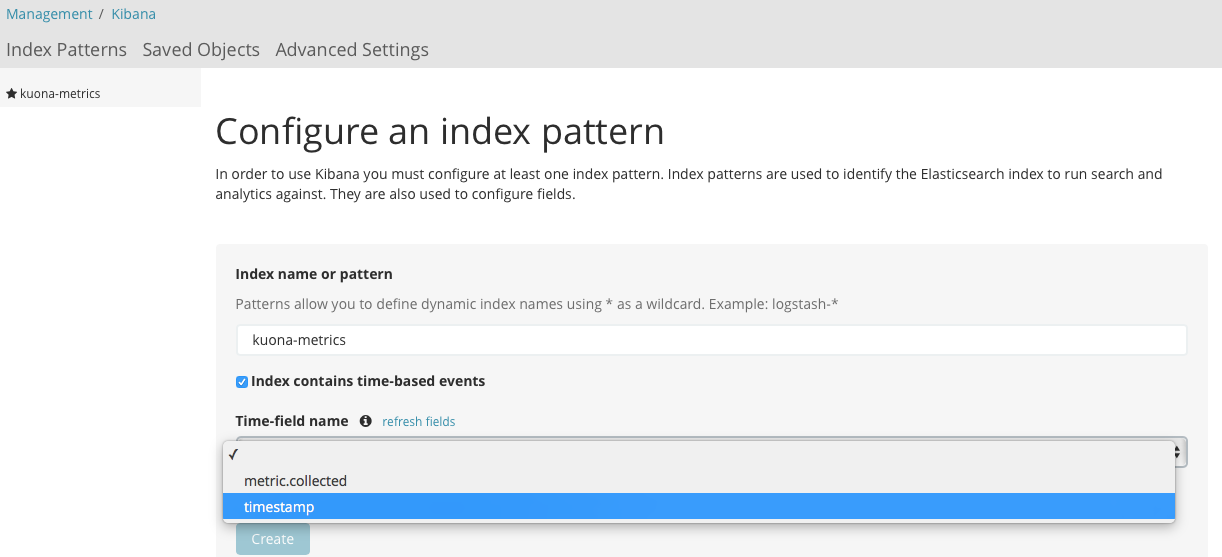Focus the index name input field
1222x557 pixels.
(711, 340)
